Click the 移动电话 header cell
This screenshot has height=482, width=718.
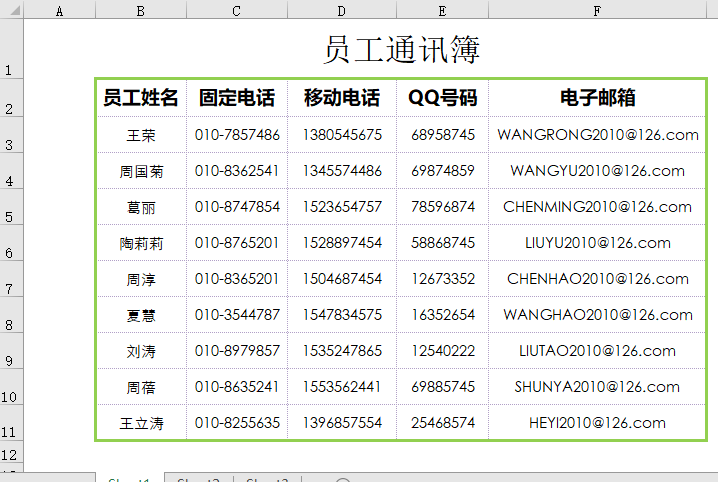(x=342, y=98)
